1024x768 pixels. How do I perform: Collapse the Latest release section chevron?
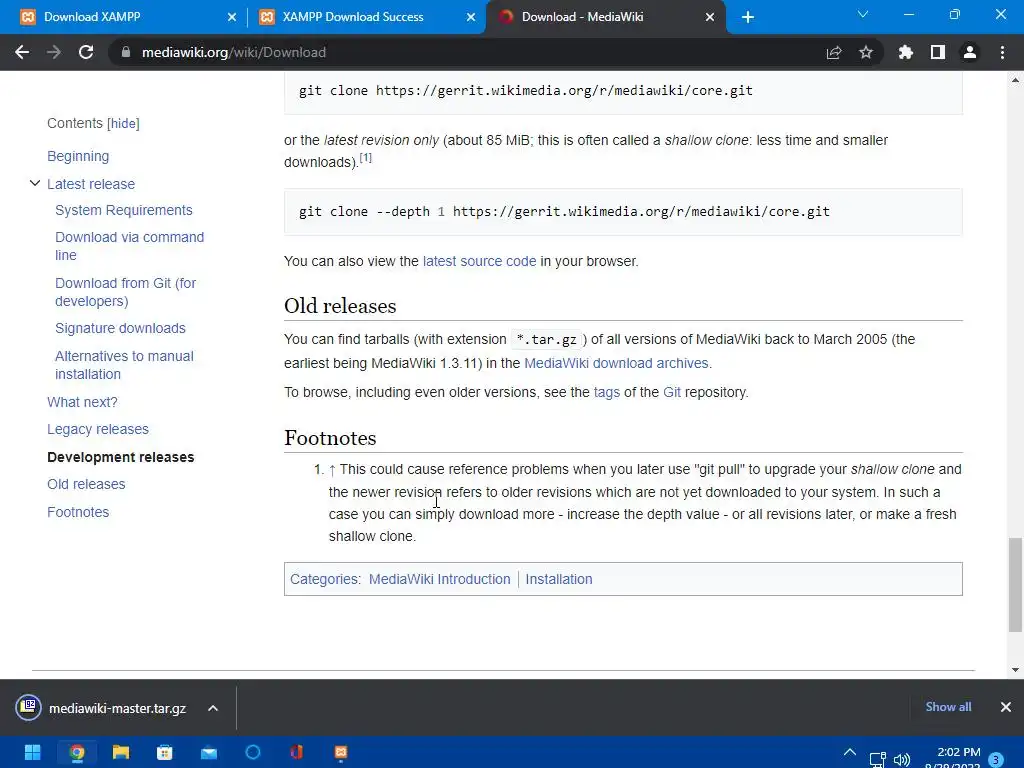pyautogui.click(x=35, y=184)
